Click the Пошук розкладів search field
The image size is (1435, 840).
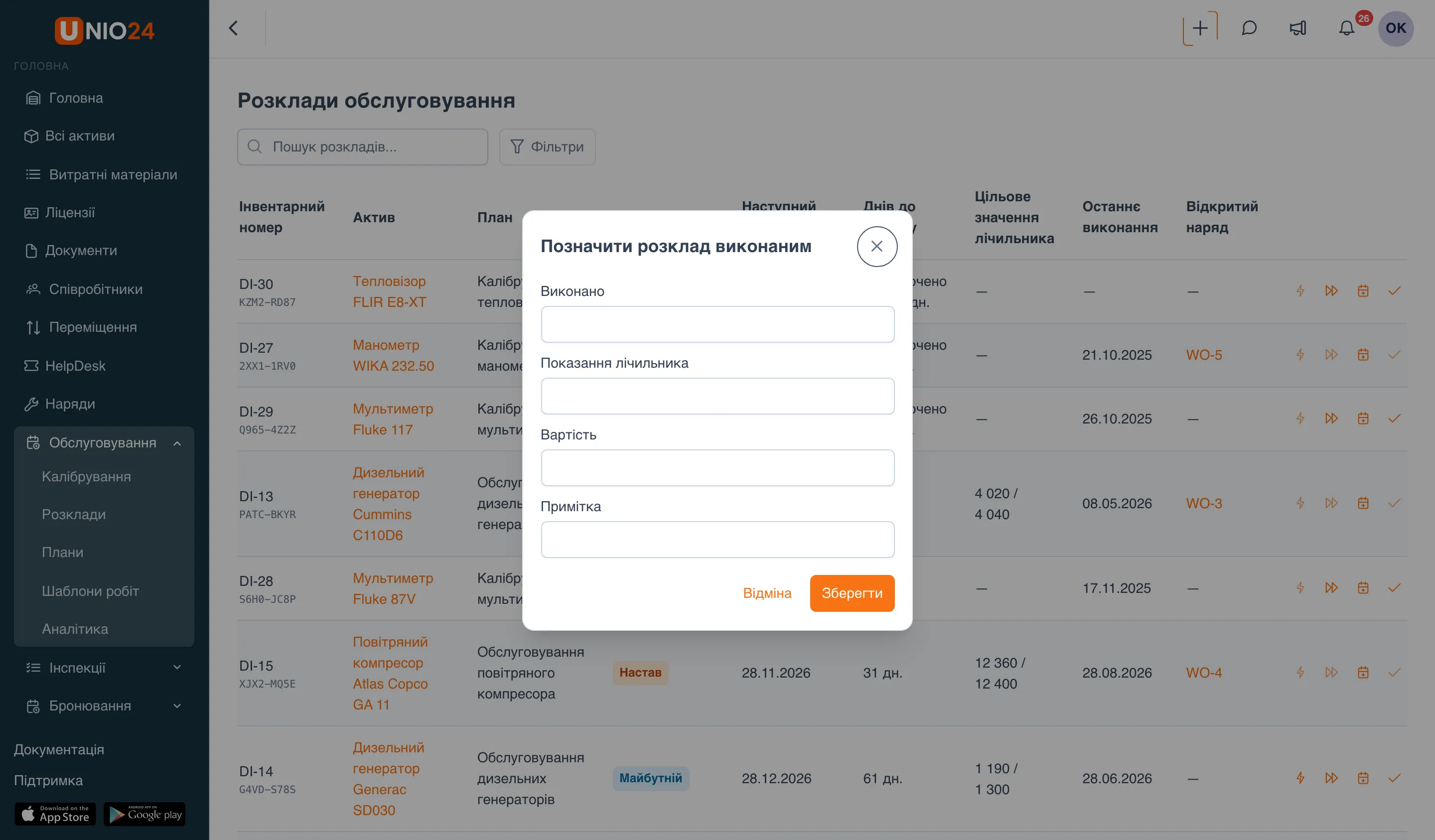(x=362, y=146)
